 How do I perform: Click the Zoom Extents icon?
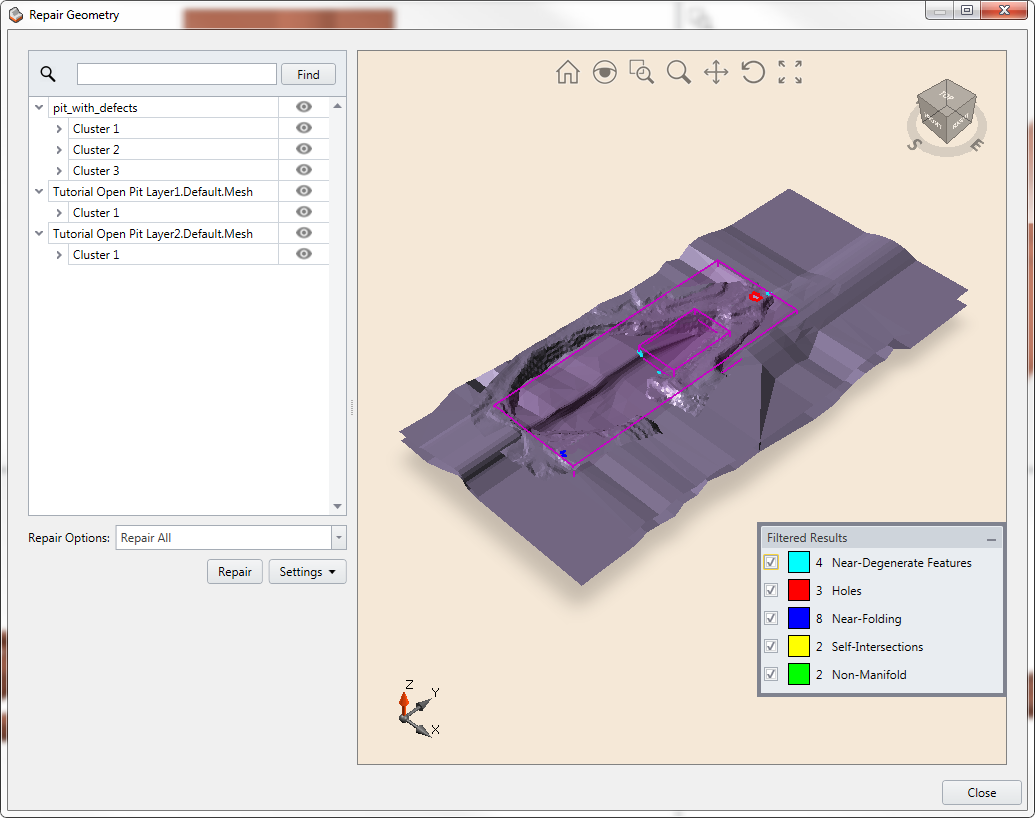pos(789,72)
